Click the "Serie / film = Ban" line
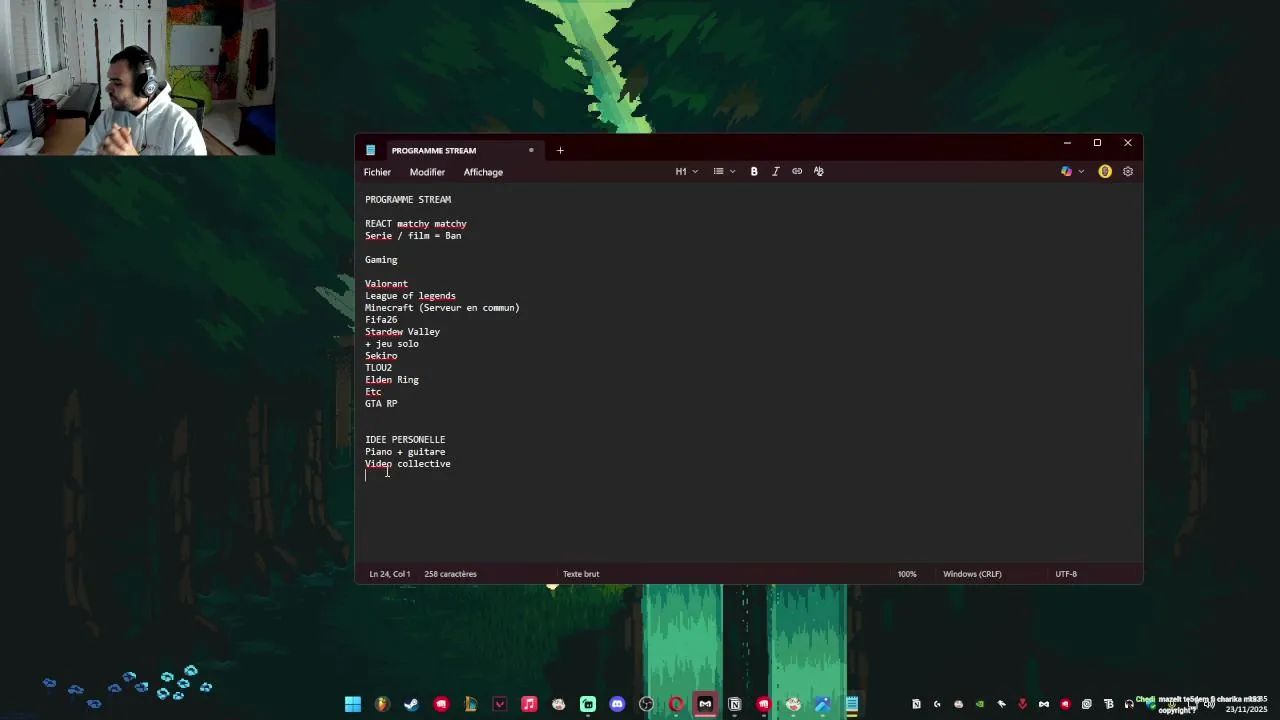Image resolution: width=1280 pixels, height=720 pixels. [x=413, y=236]
